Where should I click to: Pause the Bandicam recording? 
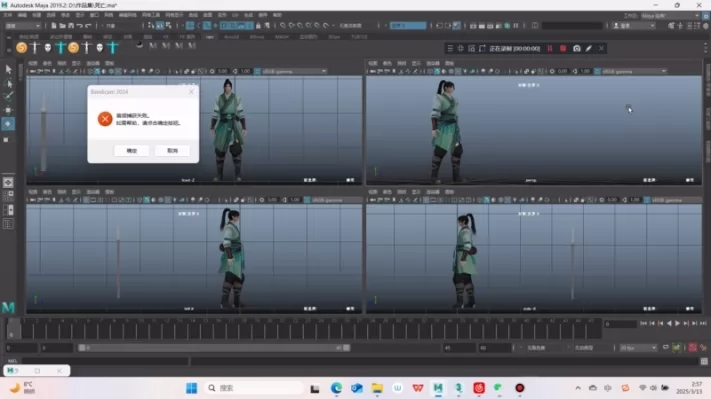click(x=550, y=48)
